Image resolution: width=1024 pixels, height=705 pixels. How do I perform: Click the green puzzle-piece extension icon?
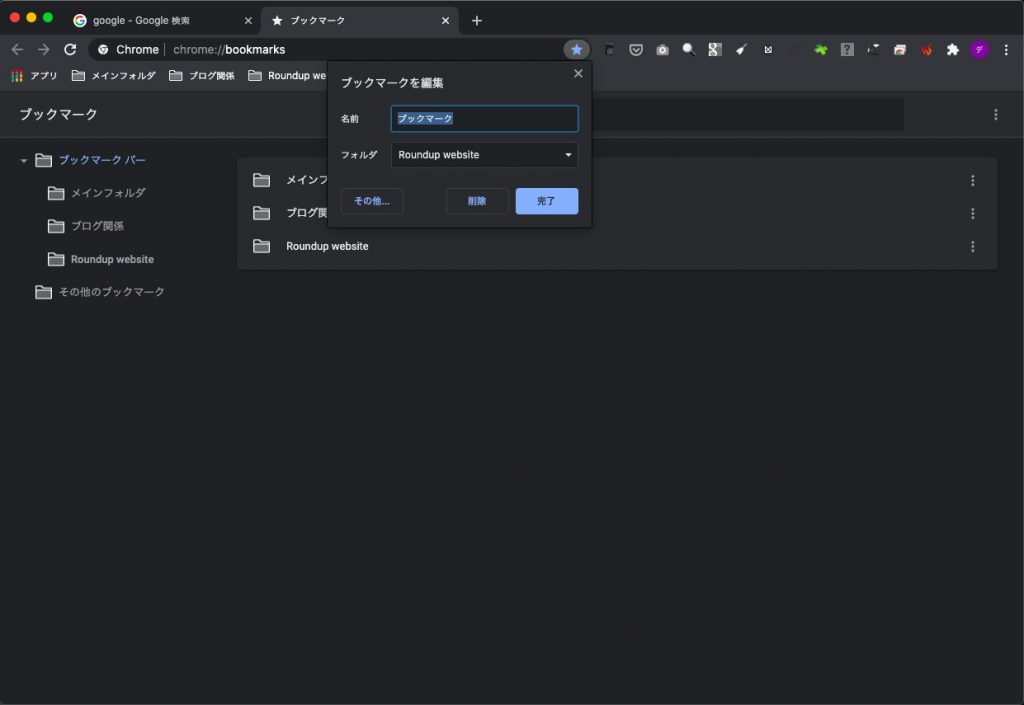coord(820,50)
